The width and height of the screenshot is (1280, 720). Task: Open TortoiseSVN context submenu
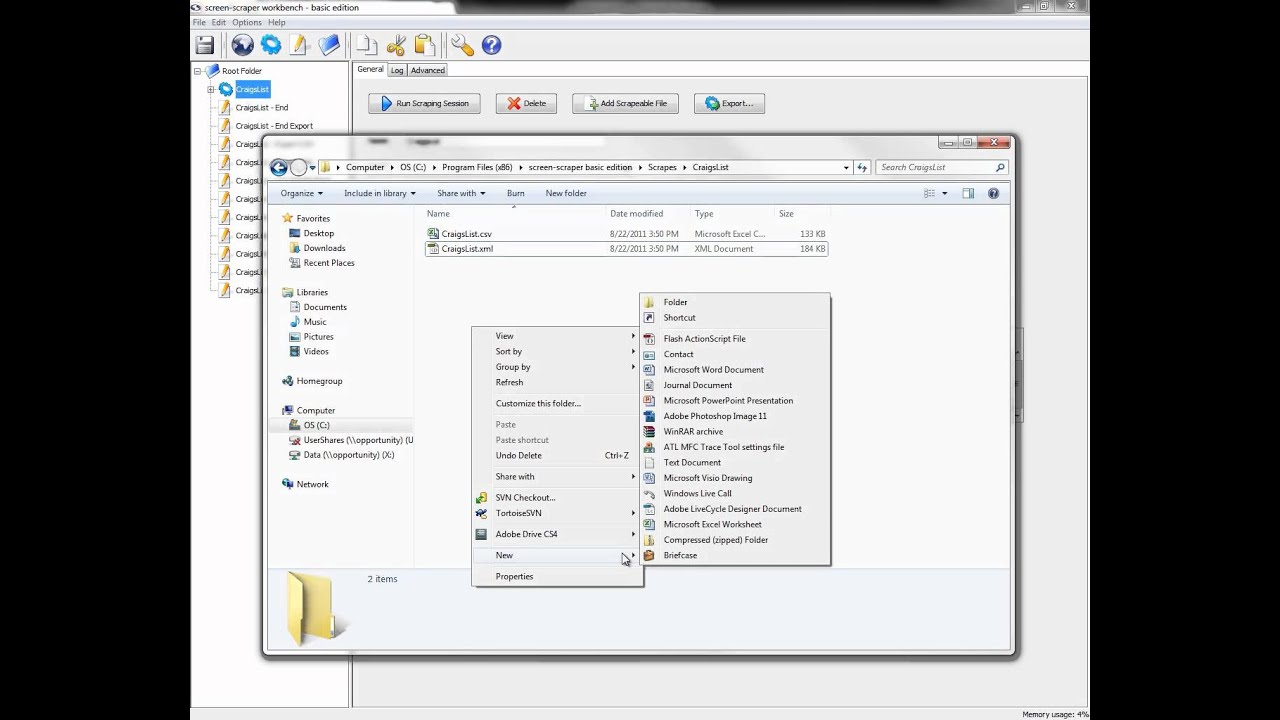pyautogui.click(x=557, y=513)
